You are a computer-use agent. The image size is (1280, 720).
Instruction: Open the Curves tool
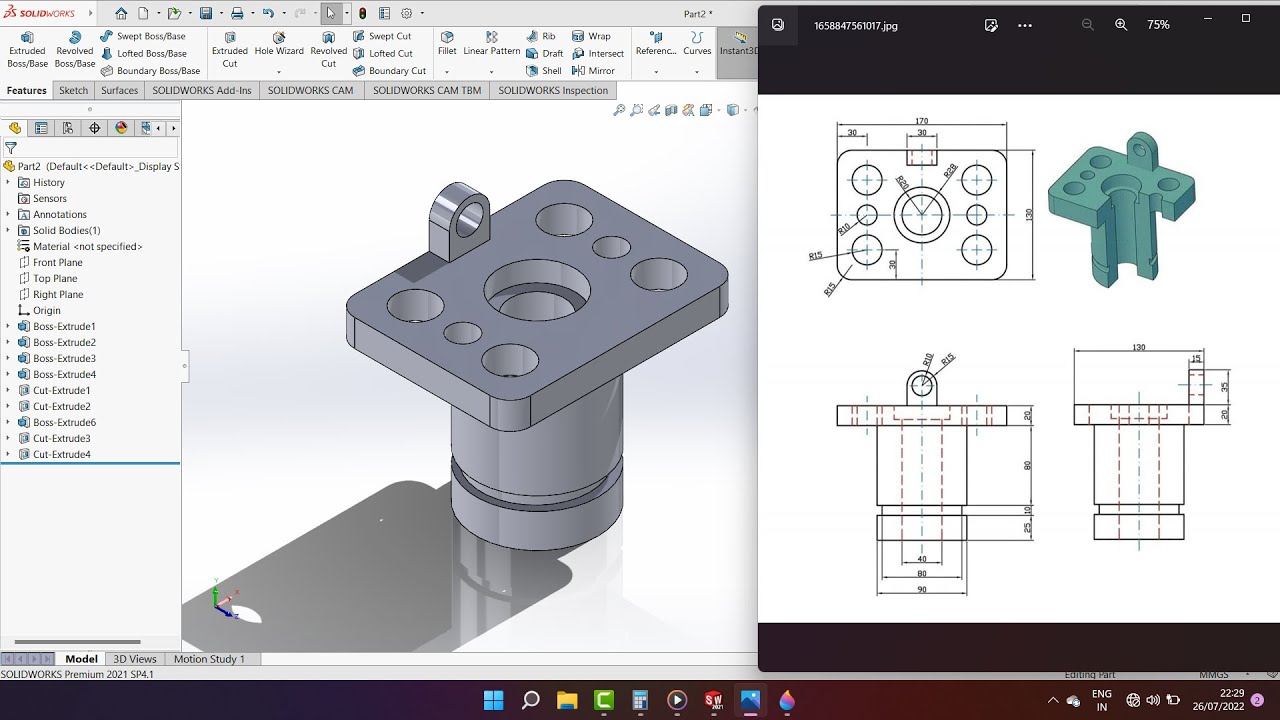coord(697,44)
